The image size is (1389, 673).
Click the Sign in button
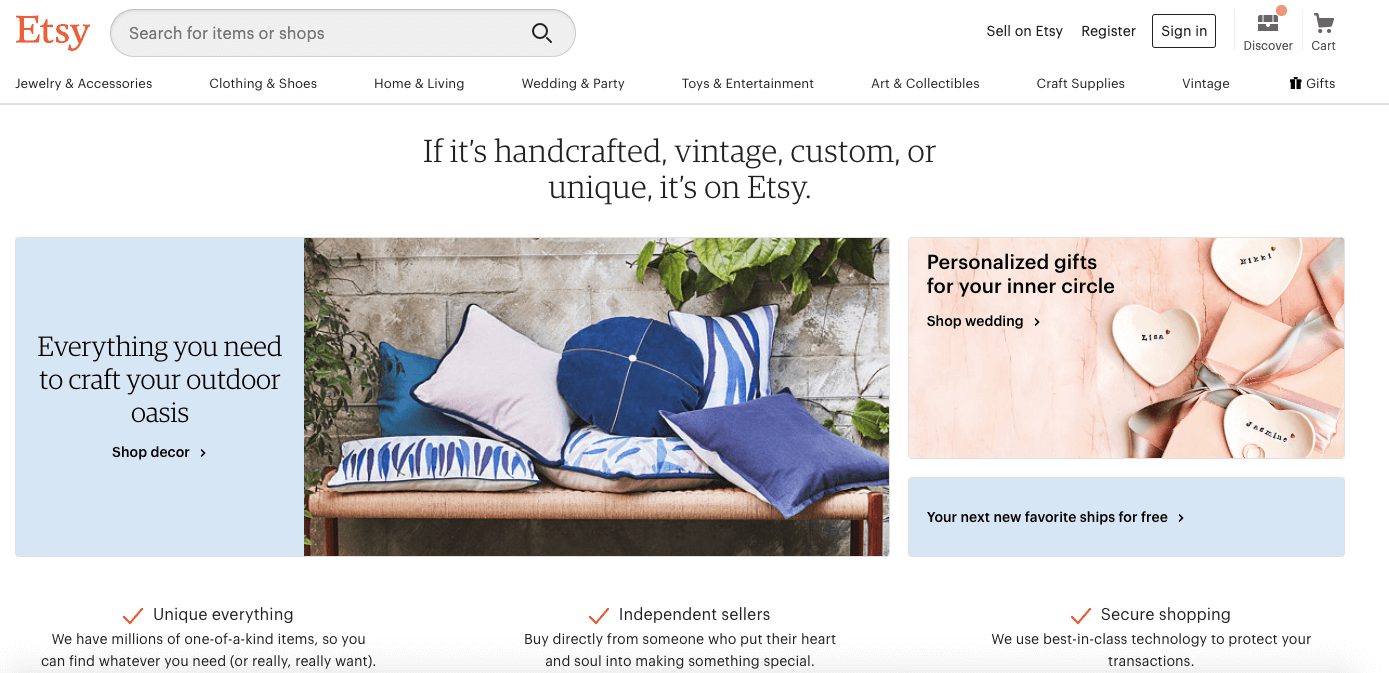(x=1184, y=31)
